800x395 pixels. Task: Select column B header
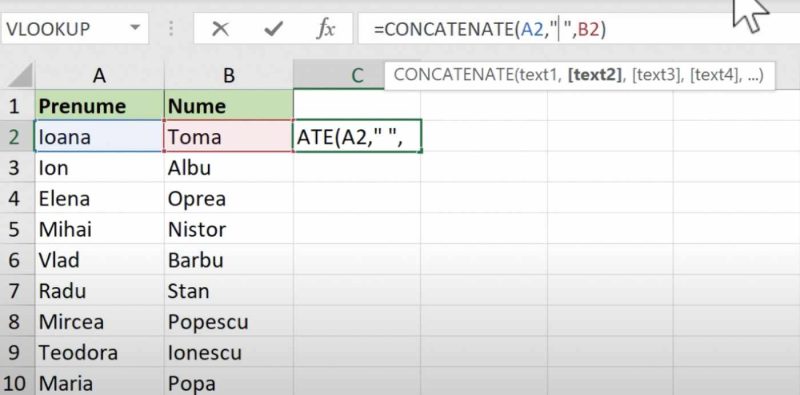click(229, 76)
